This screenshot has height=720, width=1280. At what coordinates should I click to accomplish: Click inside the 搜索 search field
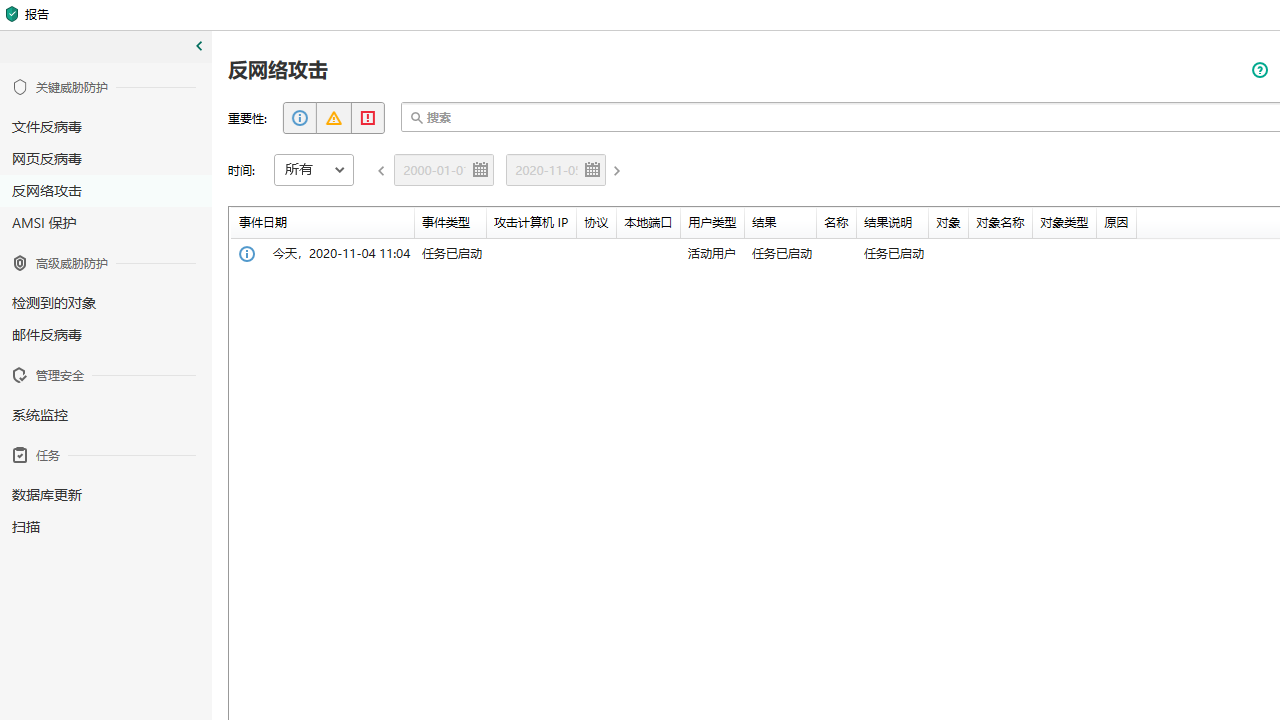(x=600, y=117)
